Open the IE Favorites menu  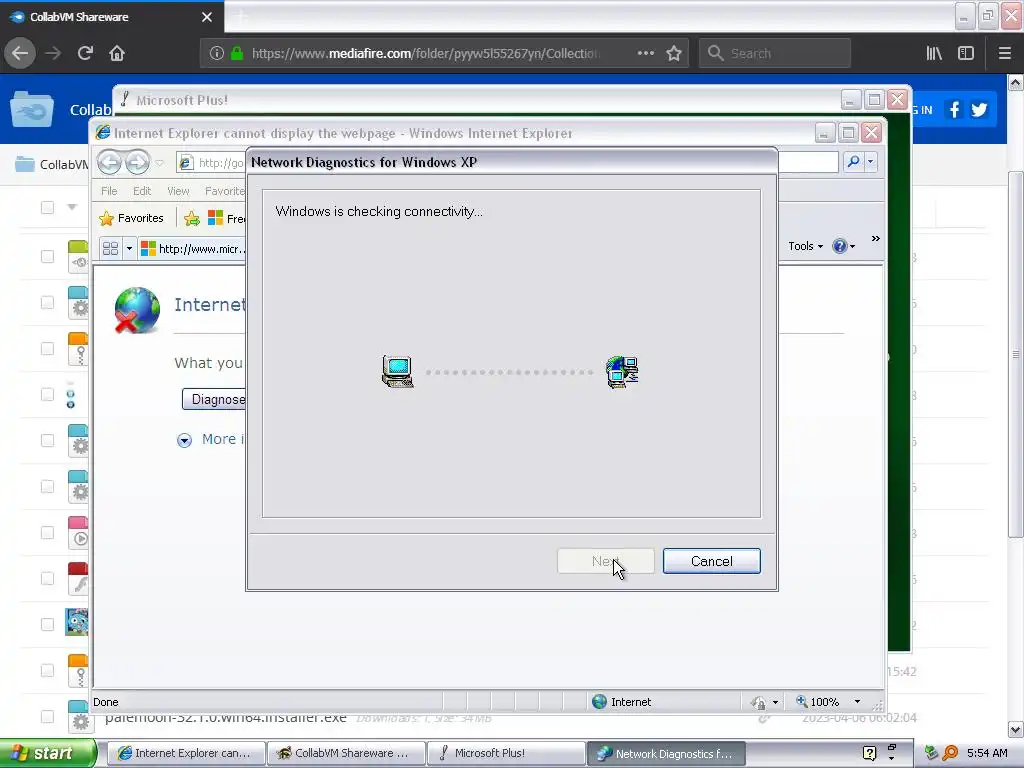click(x=225, y=191)
